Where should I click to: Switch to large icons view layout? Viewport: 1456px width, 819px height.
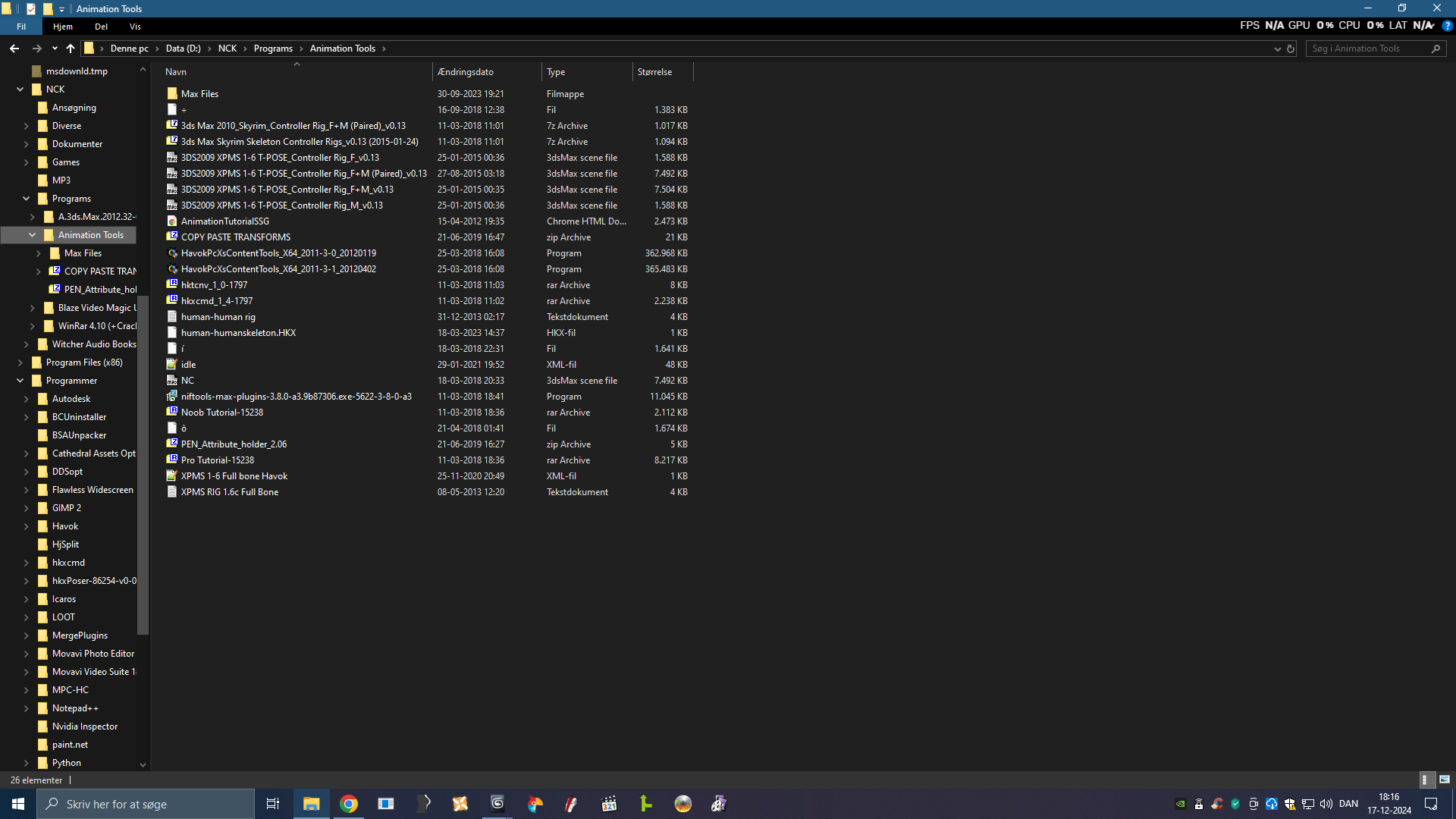click(1445, 780)
